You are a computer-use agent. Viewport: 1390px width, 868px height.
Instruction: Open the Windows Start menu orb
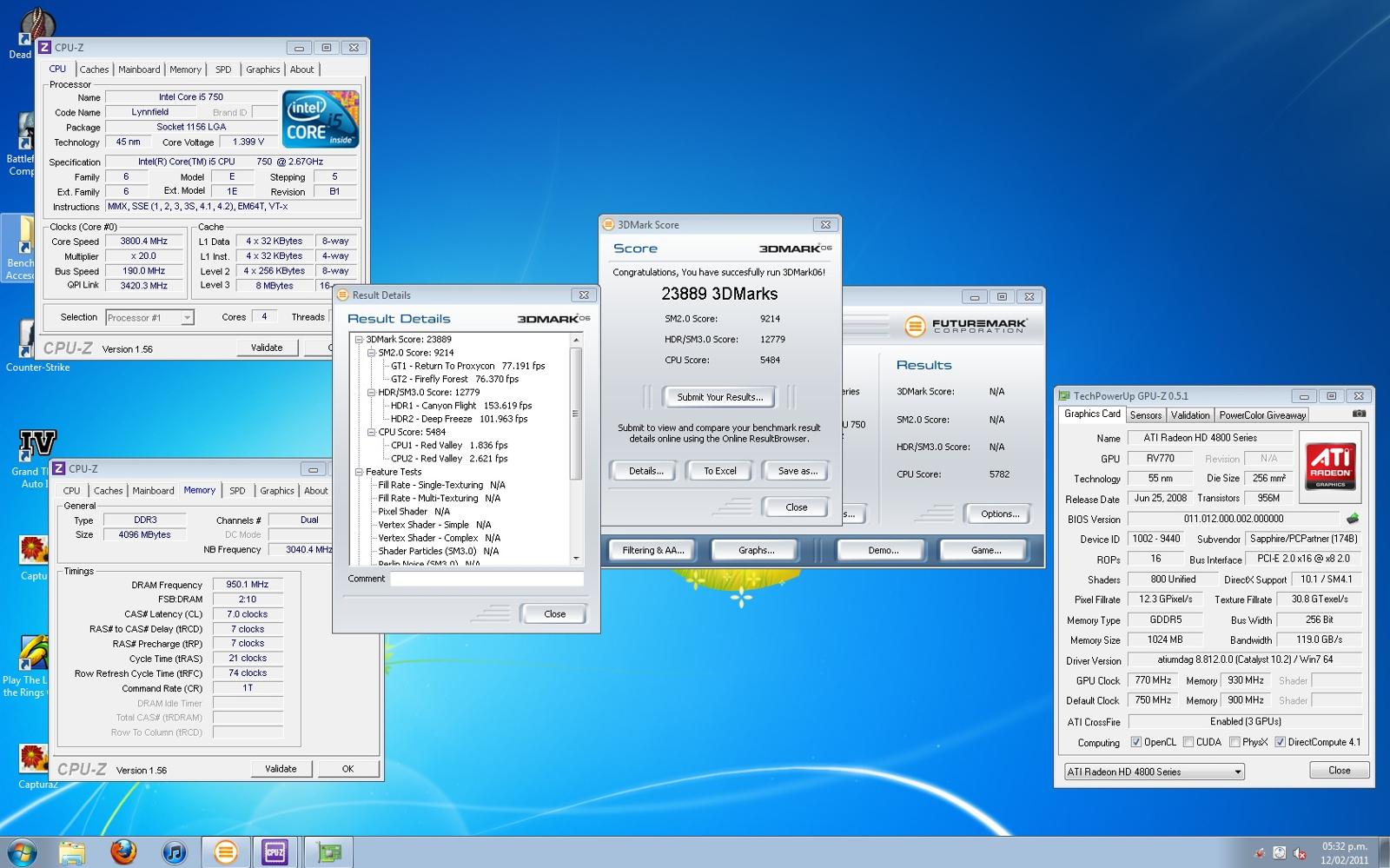pyautogui.click(x=21, y=852)
